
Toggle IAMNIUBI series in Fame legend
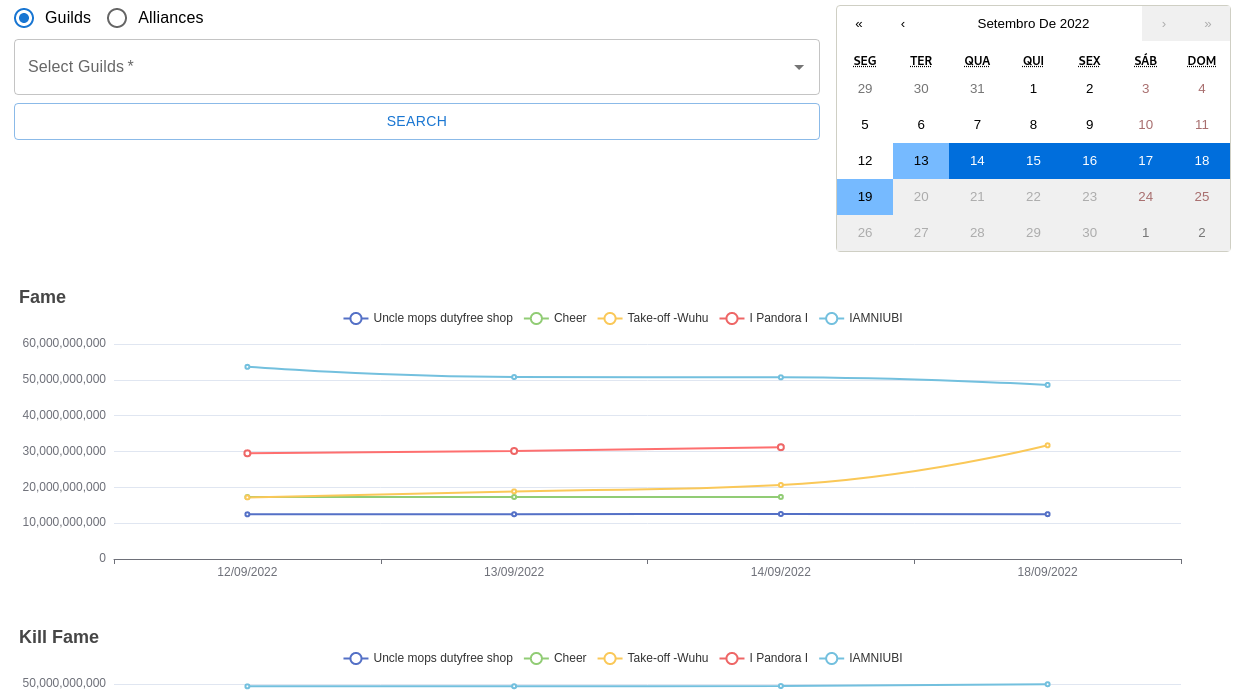click(861, 318)
